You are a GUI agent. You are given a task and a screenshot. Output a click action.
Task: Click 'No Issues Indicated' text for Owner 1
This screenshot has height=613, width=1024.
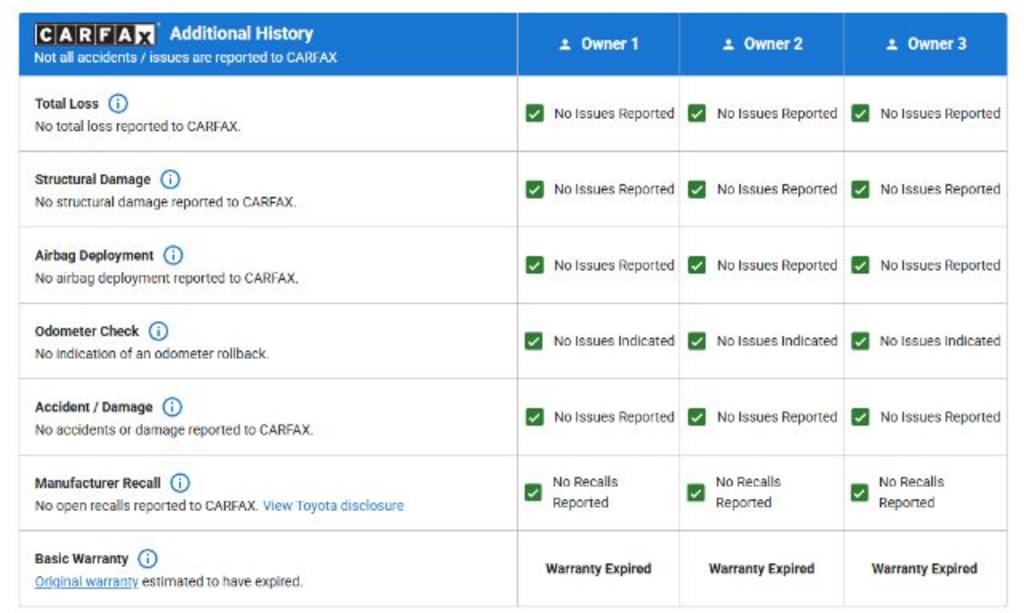point(614,341)
